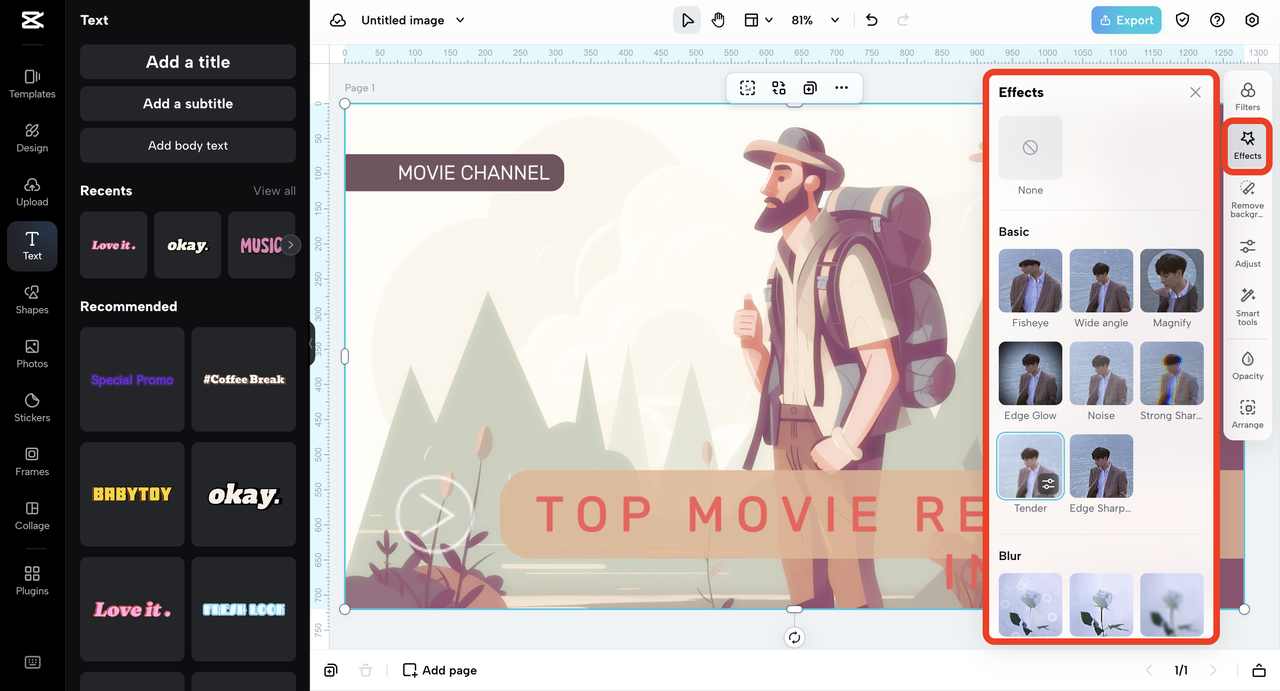Open the Opacity settings
The image size is (1280, 691).
tap(1247, 365)
